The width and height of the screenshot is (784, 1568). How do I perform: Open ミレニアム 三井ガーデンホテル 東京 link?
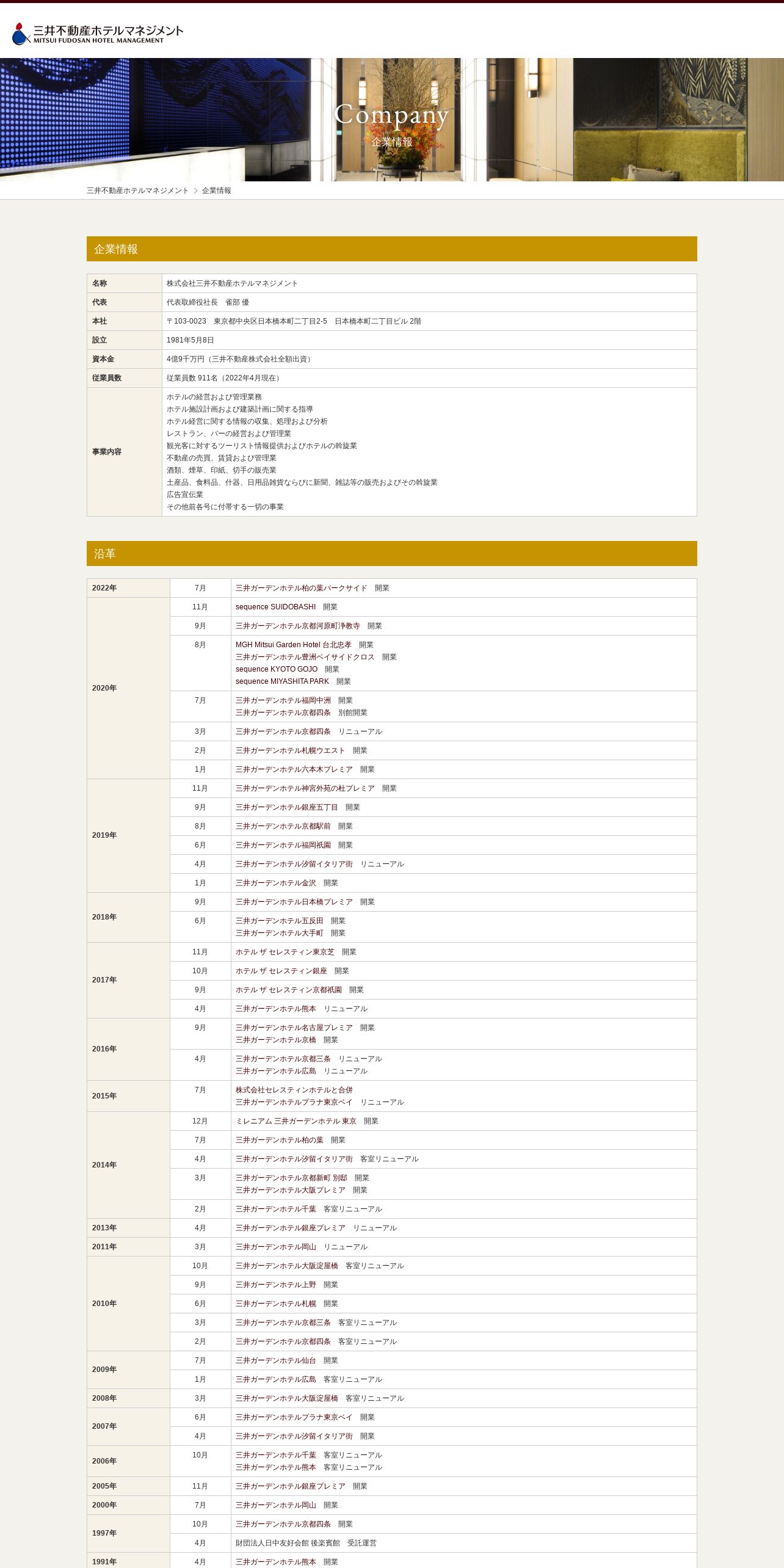[x=296, y=1121]
